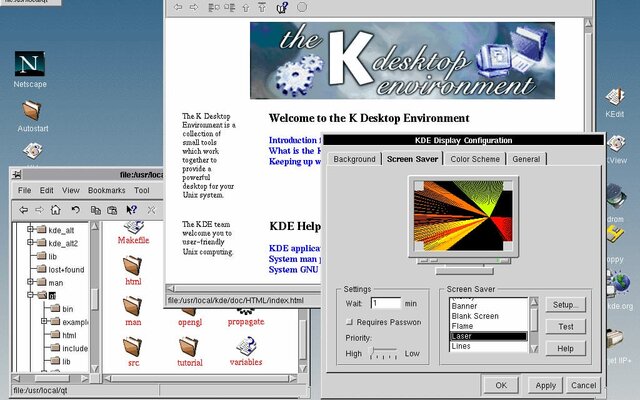Click the help book icon in help toolbar

coord(282,7)
